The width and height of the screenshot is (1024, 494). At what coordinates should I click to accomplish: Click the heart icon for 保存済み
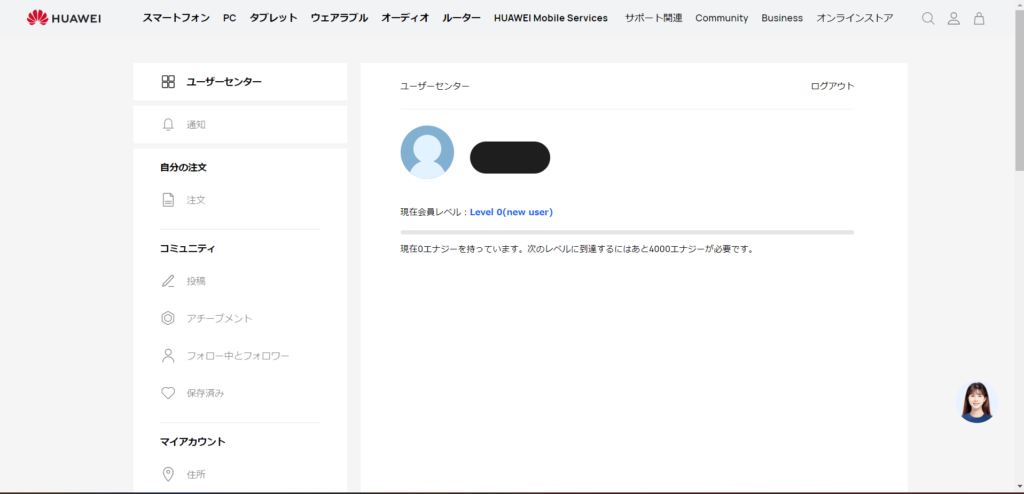[168, 393]
